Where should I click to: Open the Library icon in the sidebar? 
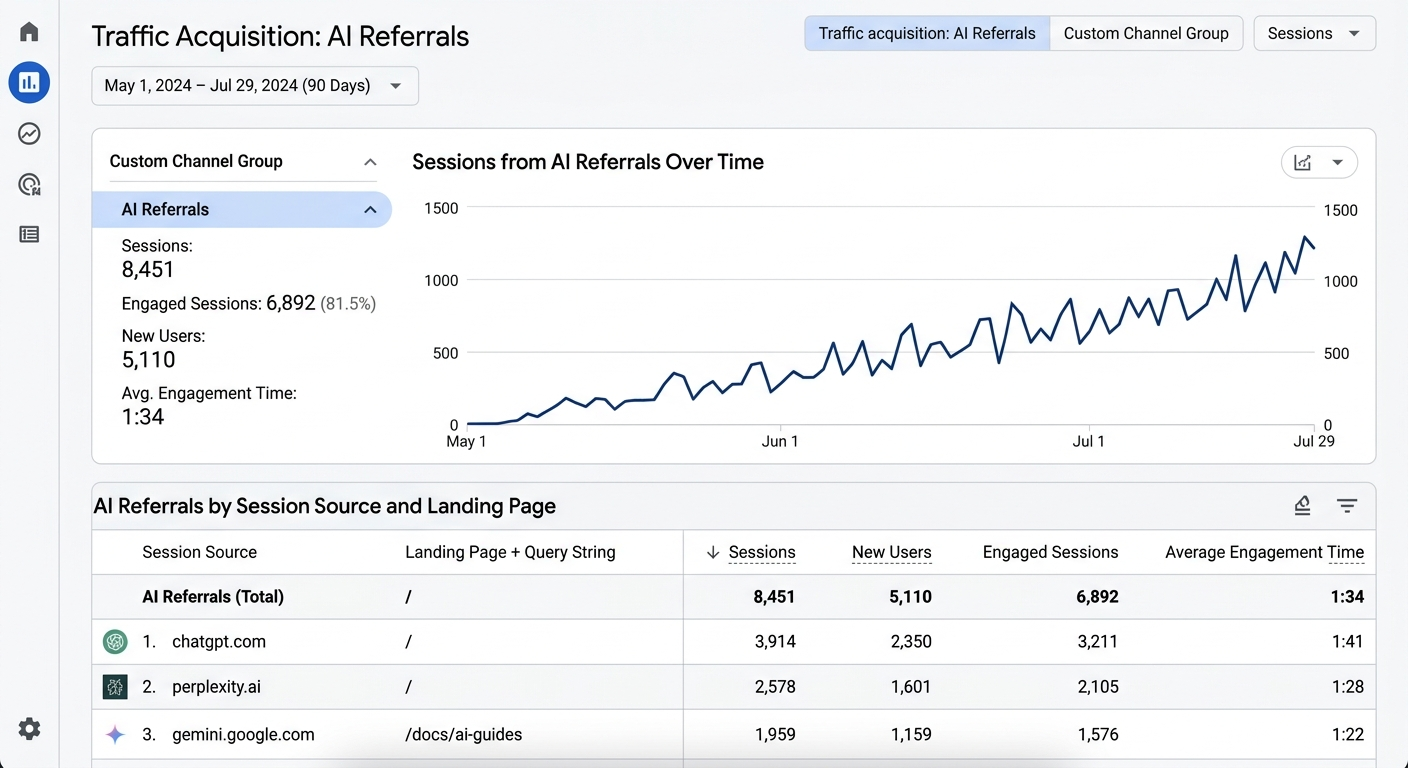[x=29, y=233]
